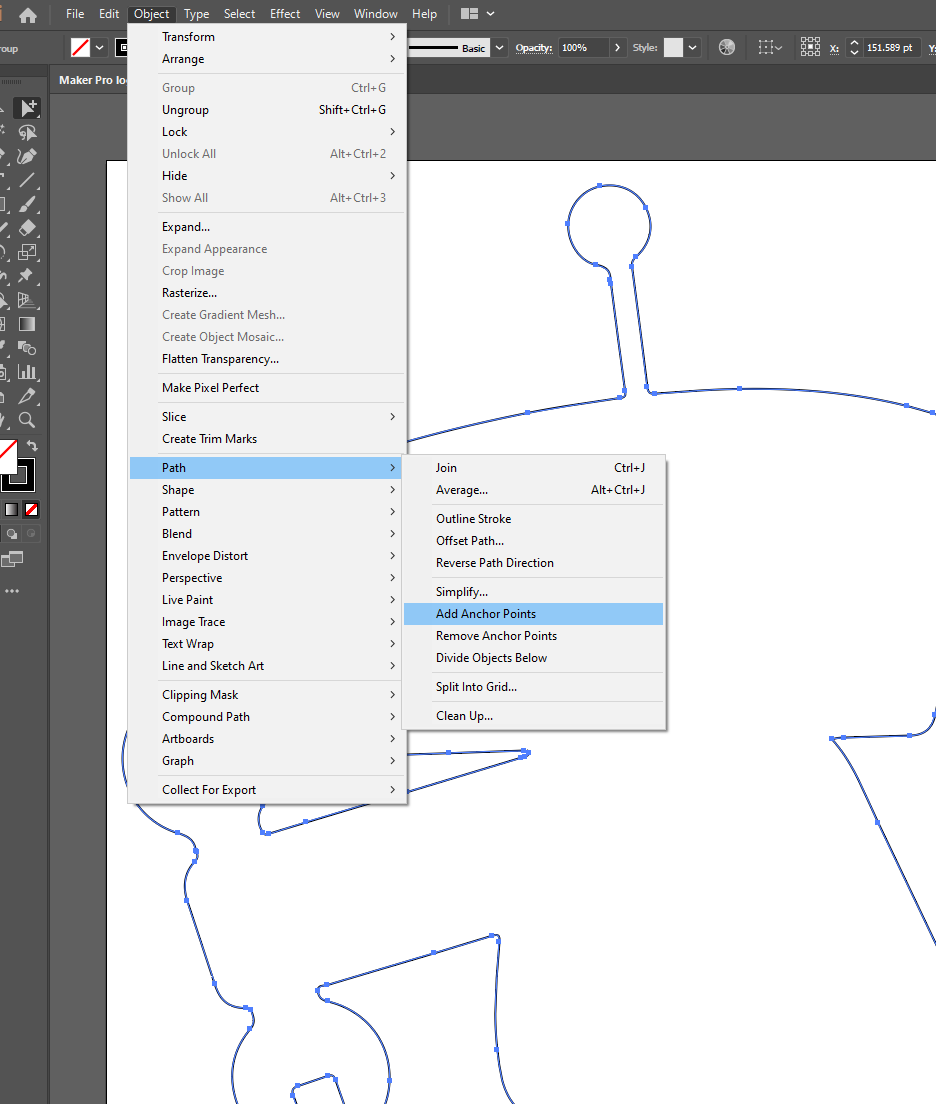Choose the Line Segment tool

tap(27, 179)
